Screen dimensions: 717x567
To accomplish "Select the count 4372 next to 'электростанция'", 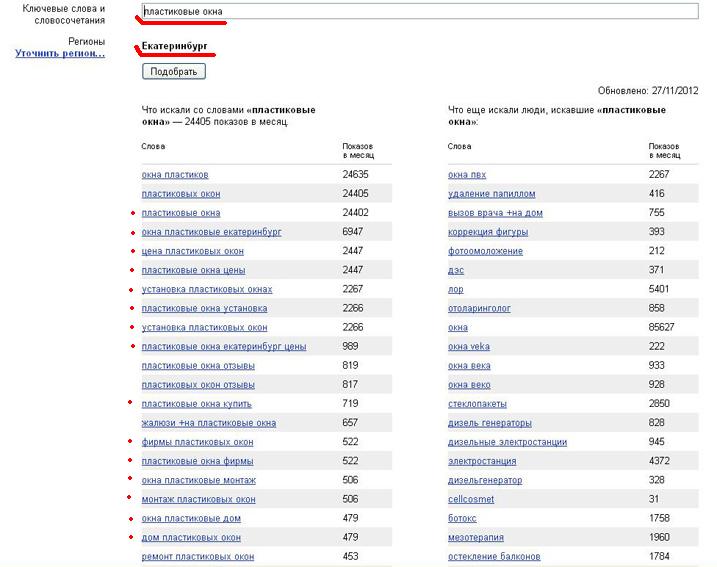I will pyautogui.click(x=659, y=461).
